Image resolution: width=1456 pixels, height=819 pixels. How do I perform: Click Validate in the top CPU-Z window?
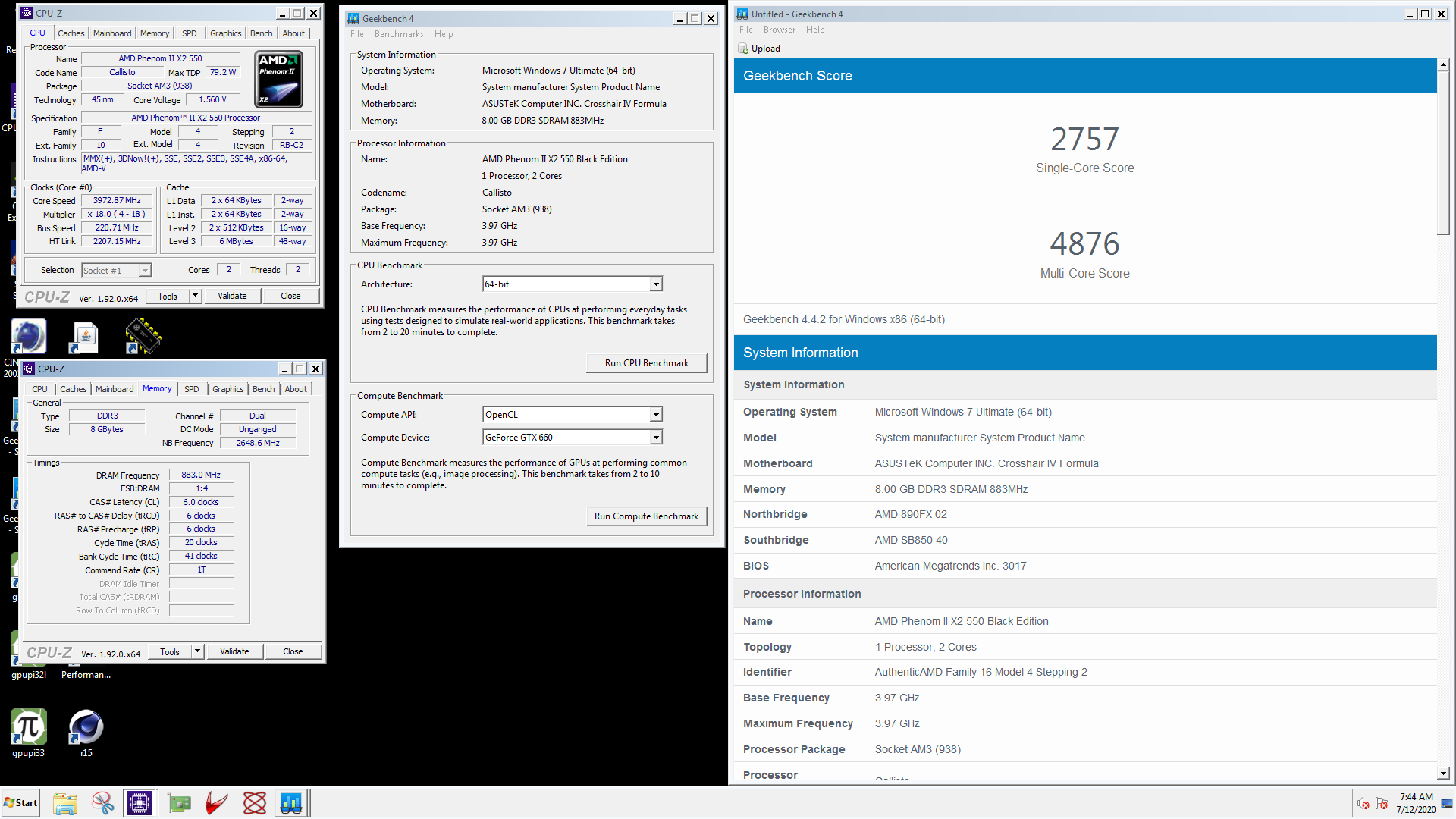tap(232, 296)
